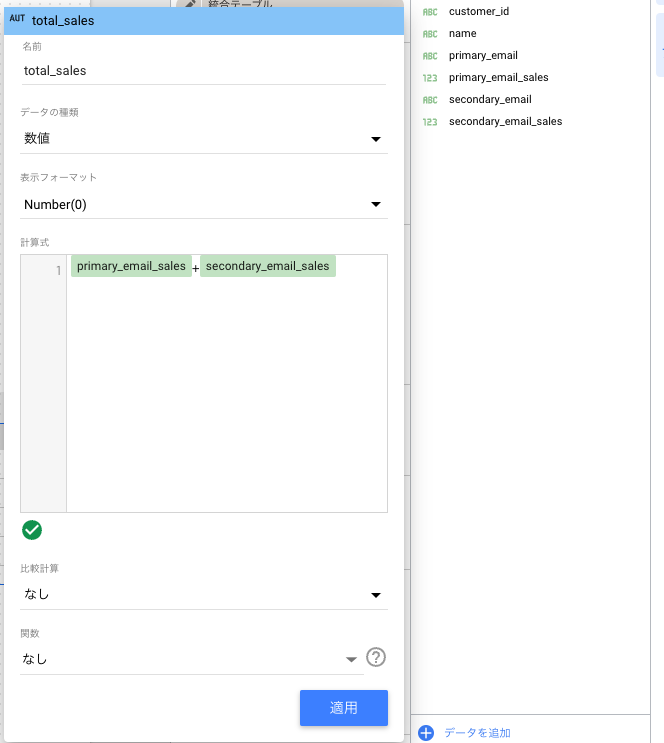This screenshot has height=743, width=664.
Task: Click the データを追加 link
Action: pos(477,733)
